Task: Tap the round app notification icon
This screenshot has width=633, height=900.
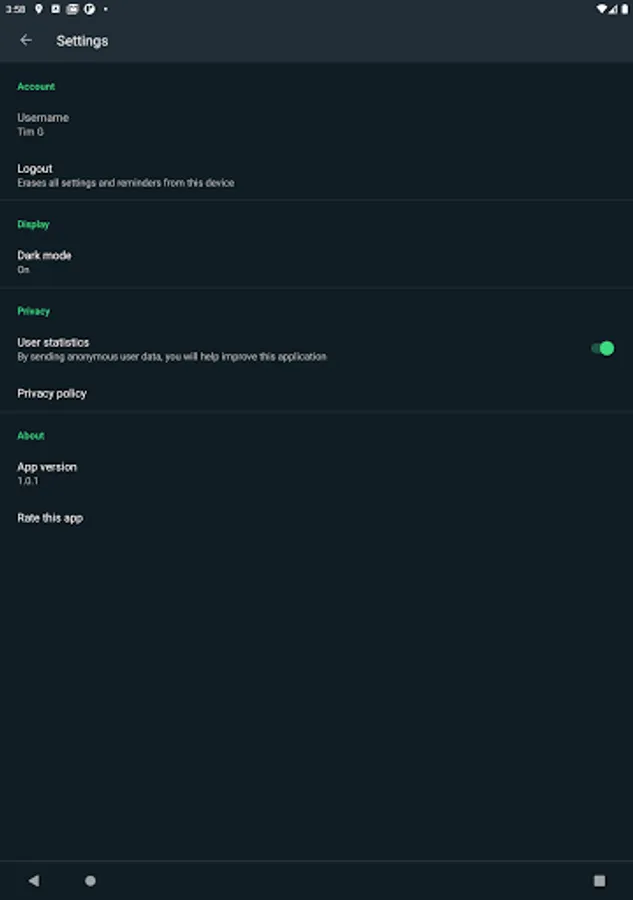Action: (x=88, y=8)
